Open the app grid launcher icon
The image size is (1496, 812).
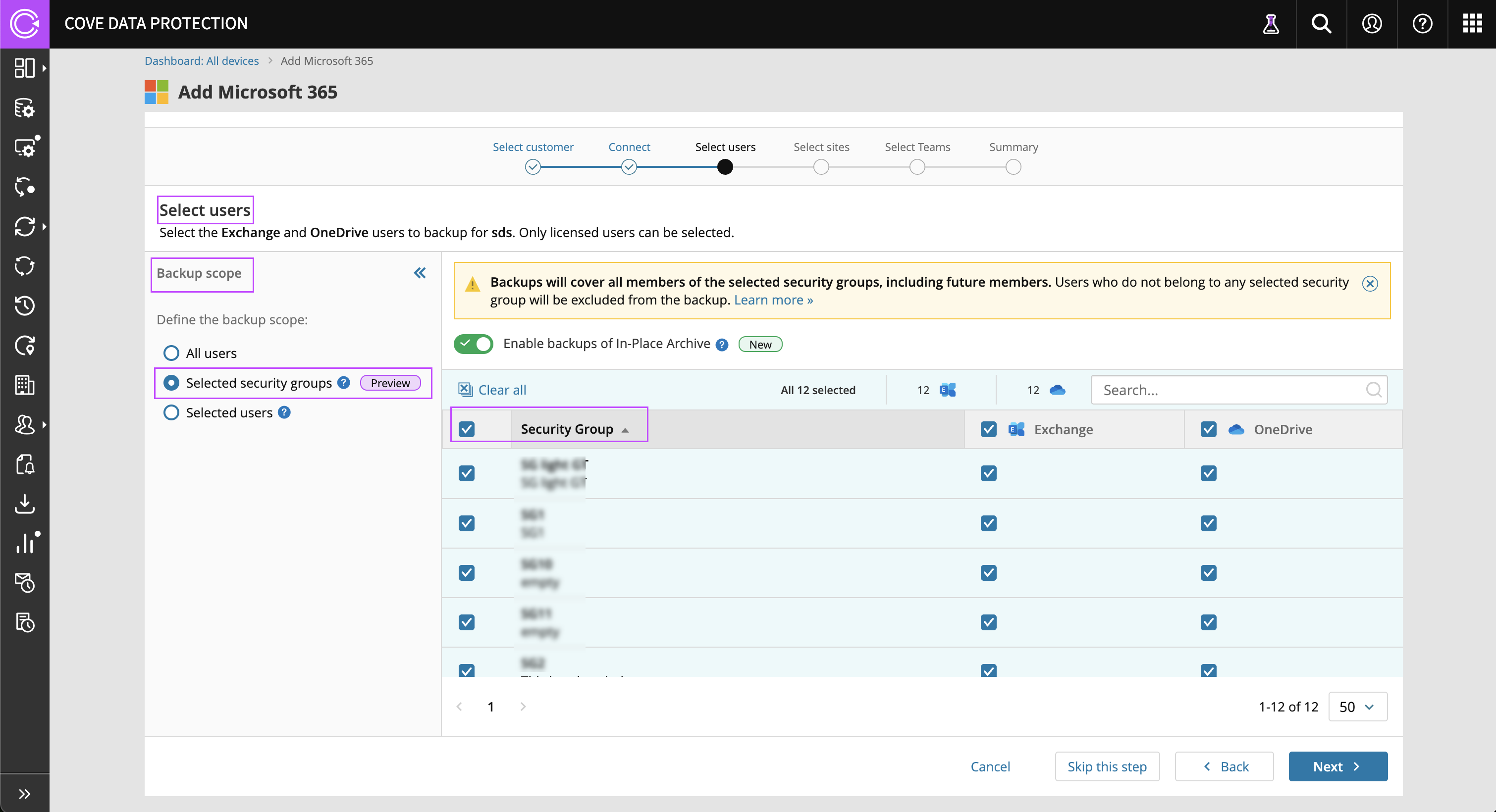(x=1472, y=24)
